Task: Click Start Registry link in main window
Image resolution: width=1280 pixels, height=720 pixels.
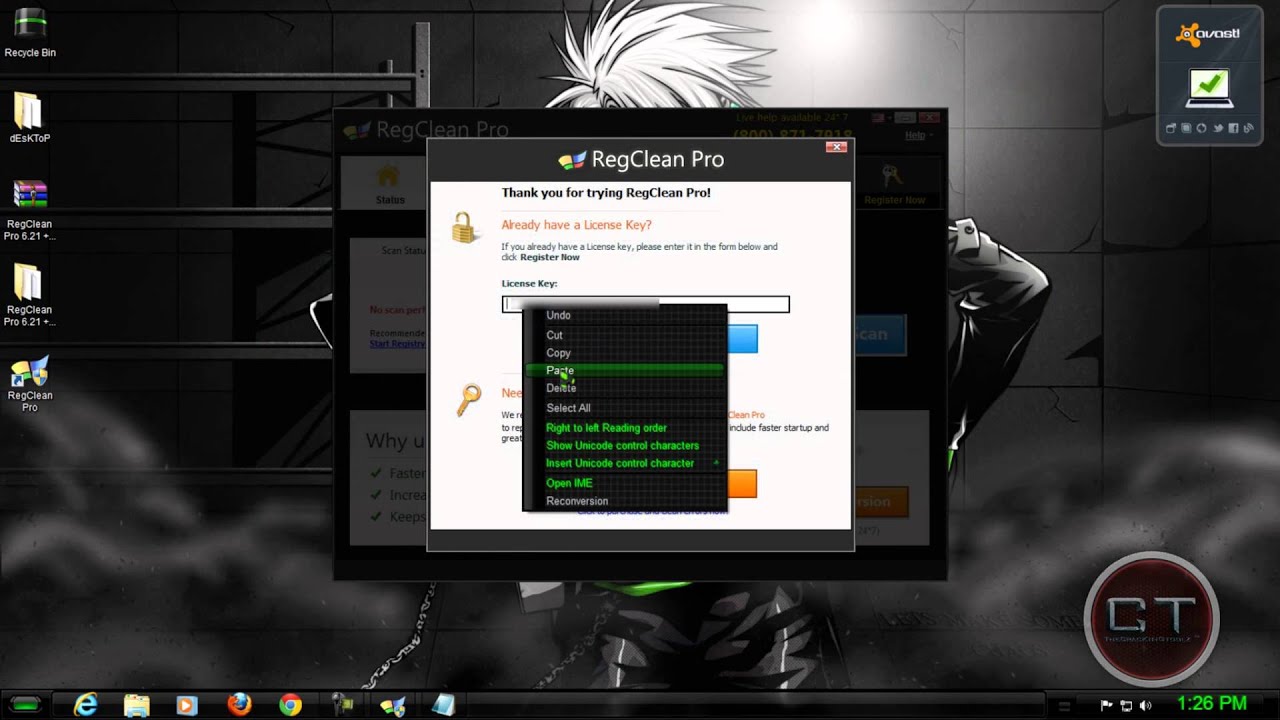Action: click(397, 344)
